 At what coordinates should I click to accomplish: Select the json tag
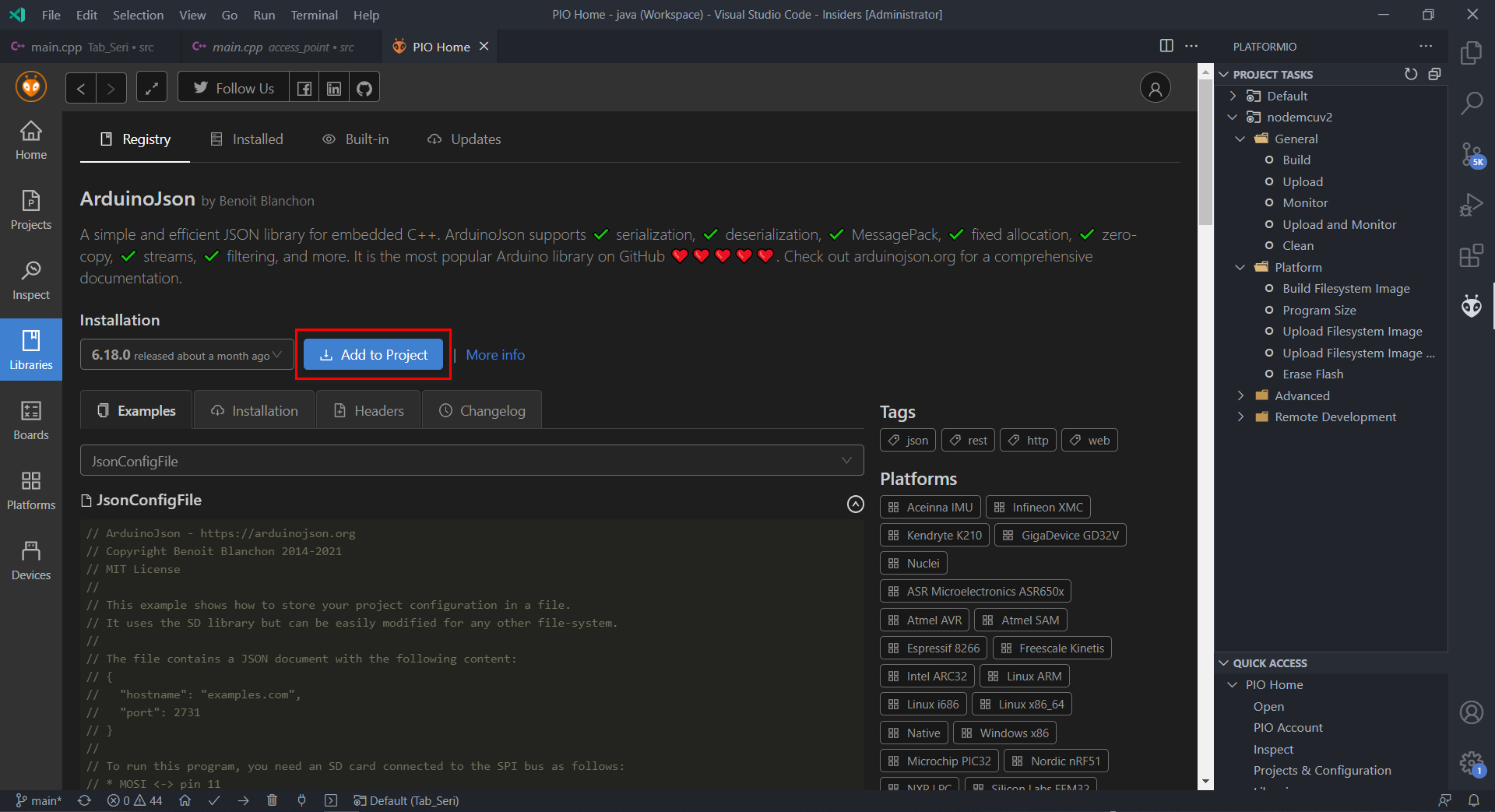coord(909,440)
